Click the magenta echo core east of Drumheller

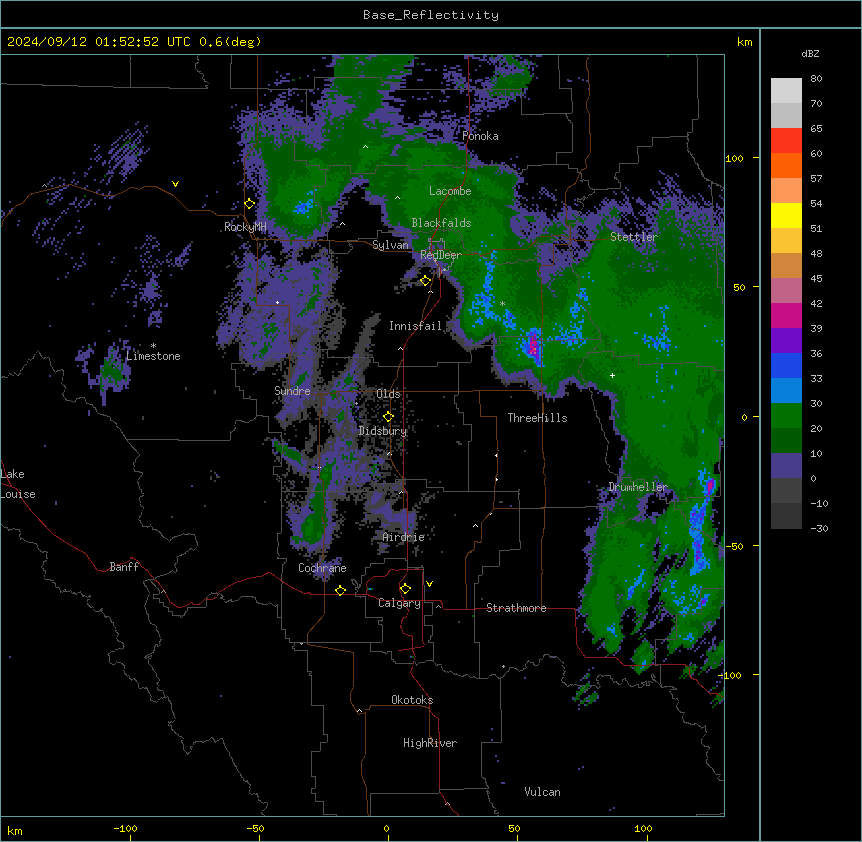click(710, 486)
